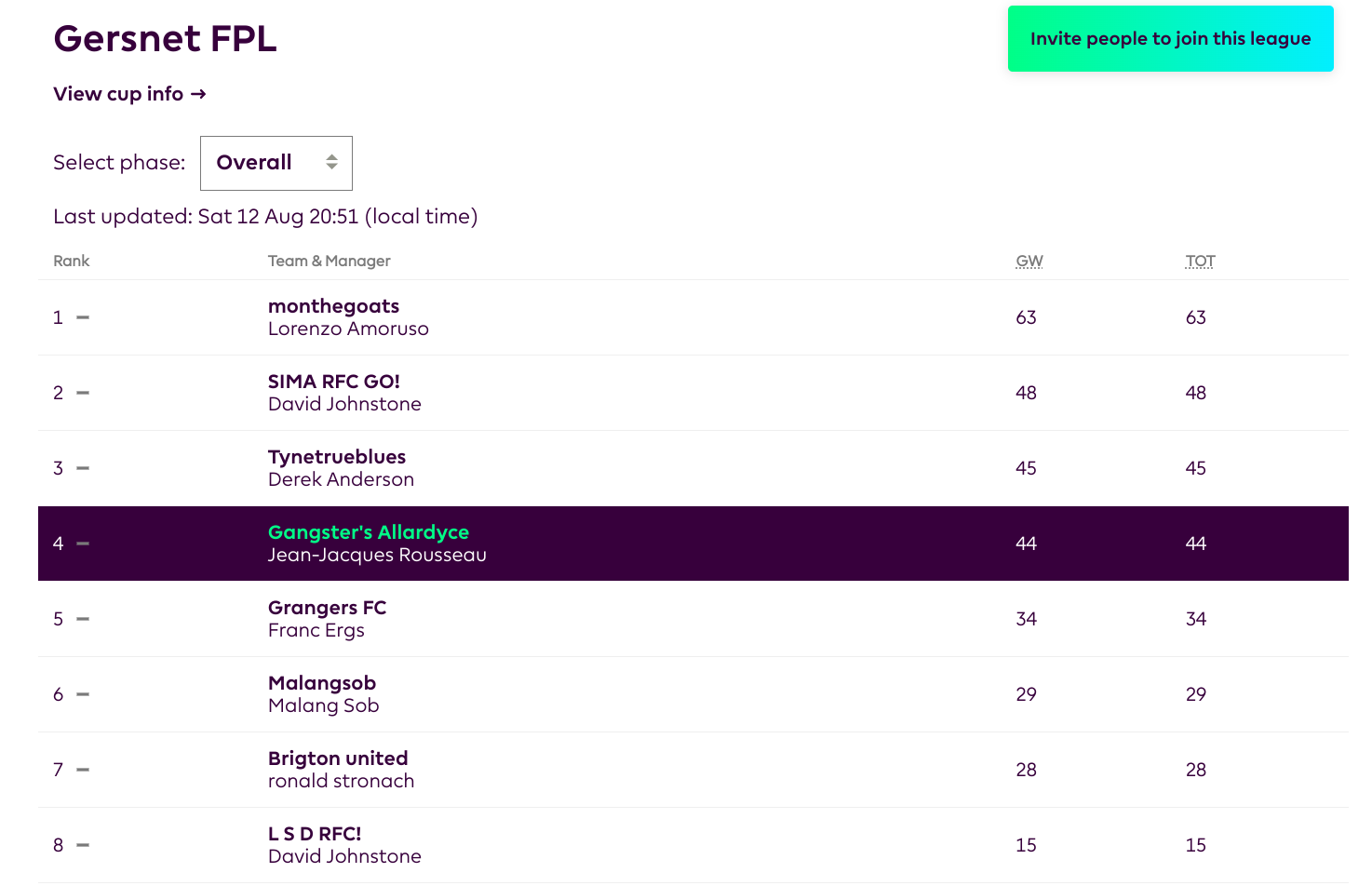This screenshot has height=886, width=1372.
Task: Open Gangster's Allardyce team page
Action: 368,532
